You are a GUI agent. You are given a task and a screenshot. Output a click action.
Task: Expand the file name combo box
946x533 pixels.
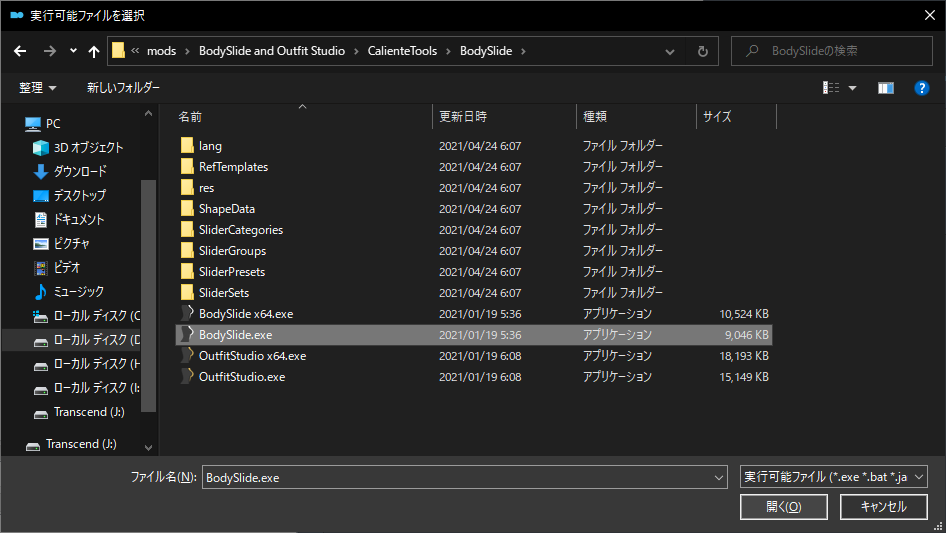(718, 478)
